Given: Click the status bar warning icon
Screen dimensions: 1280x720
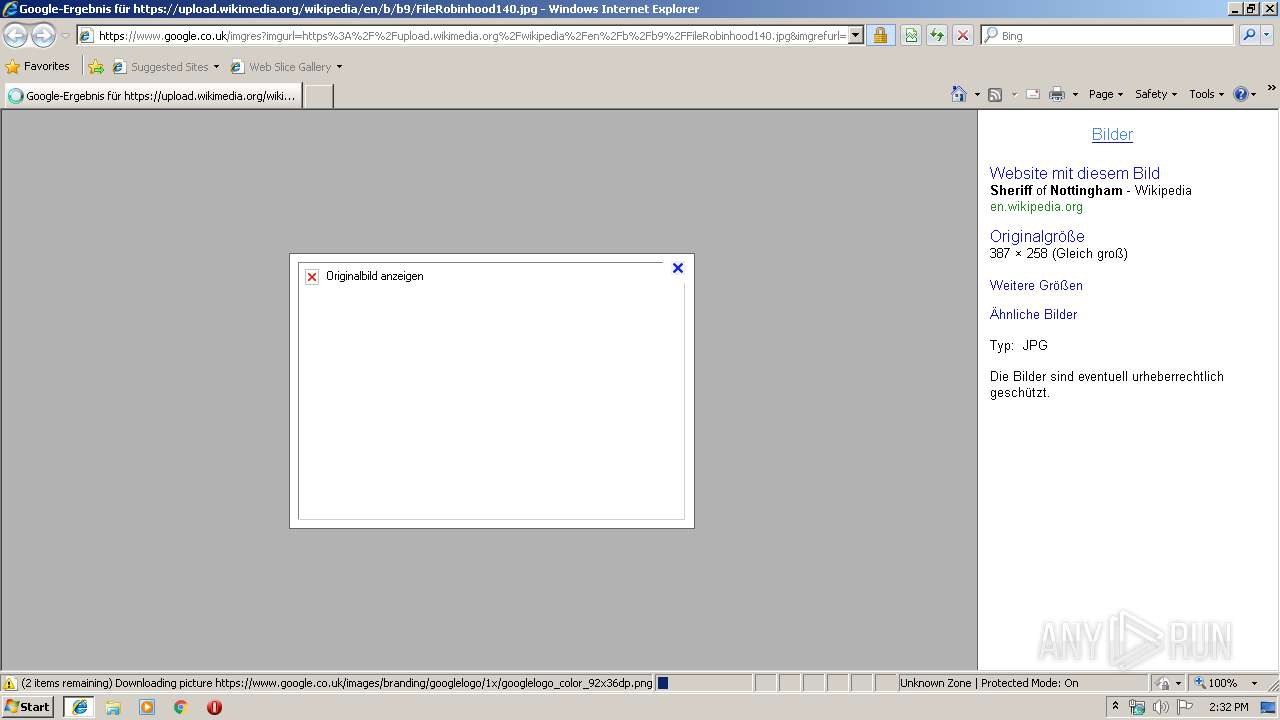Looking at the screenshot, I should (10, 683).
